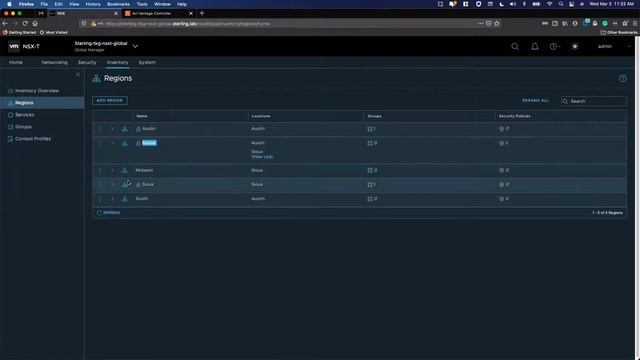This screenshot has height=360, width=640.
Task: Open the Global Manager site switcher dropdown
Action: (135, 47)
